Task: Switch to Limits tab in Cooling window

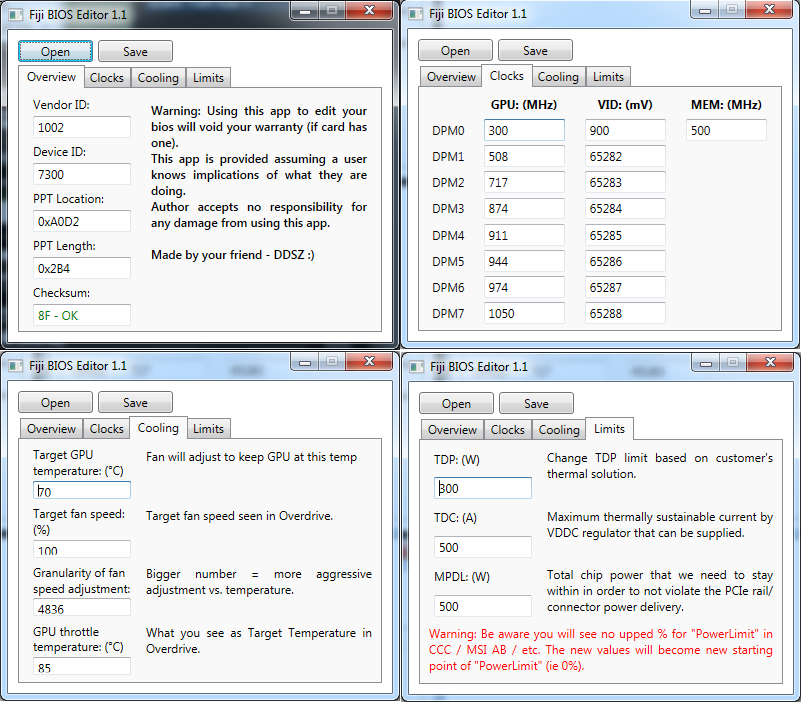Action: point(208,429)
